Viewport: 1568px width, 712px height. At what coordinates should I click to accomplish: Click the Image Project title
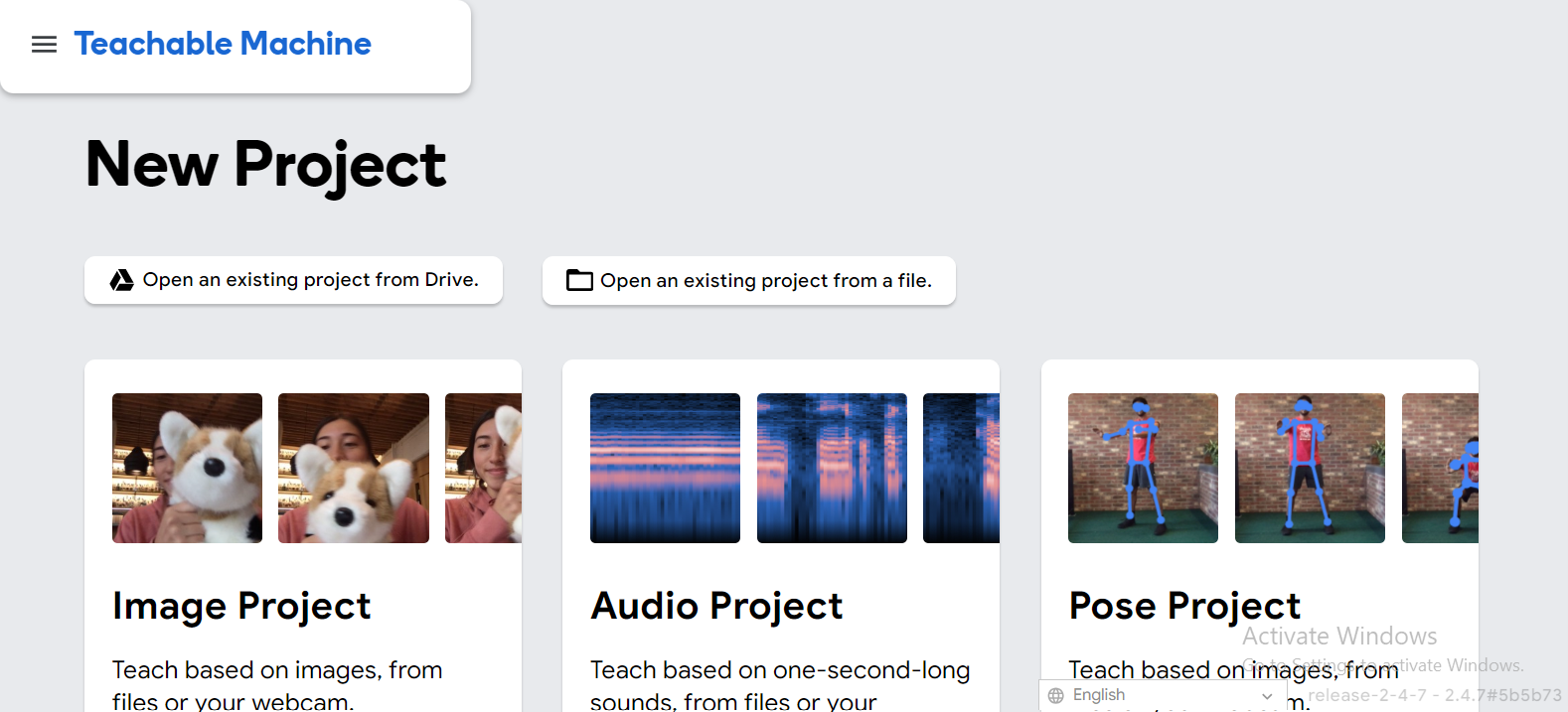coord(241,606)
